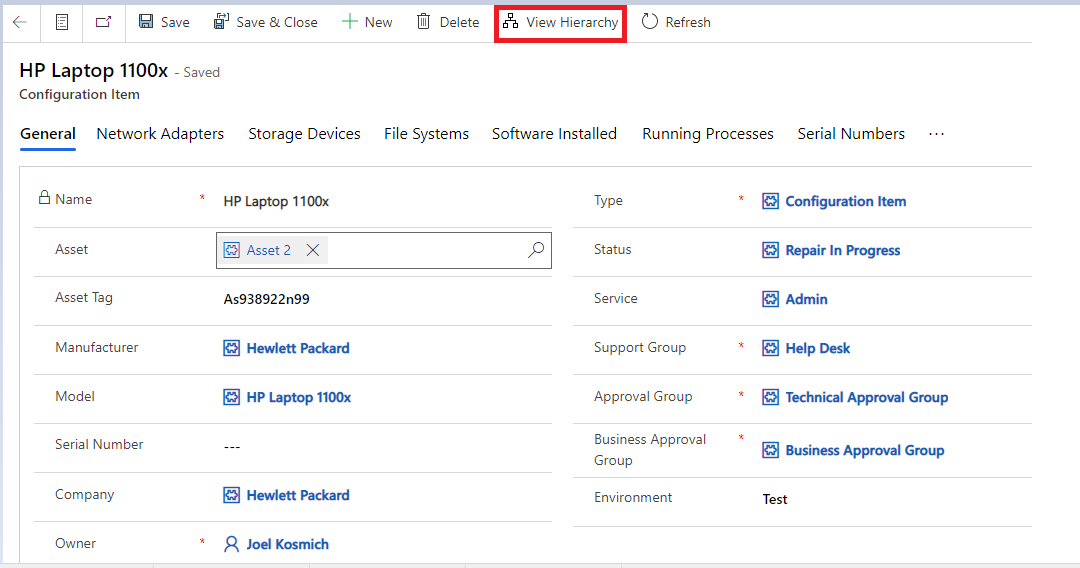Open View Hierarchy
Viewport: 1080px width, 568px height.
[x=560, y=23]
